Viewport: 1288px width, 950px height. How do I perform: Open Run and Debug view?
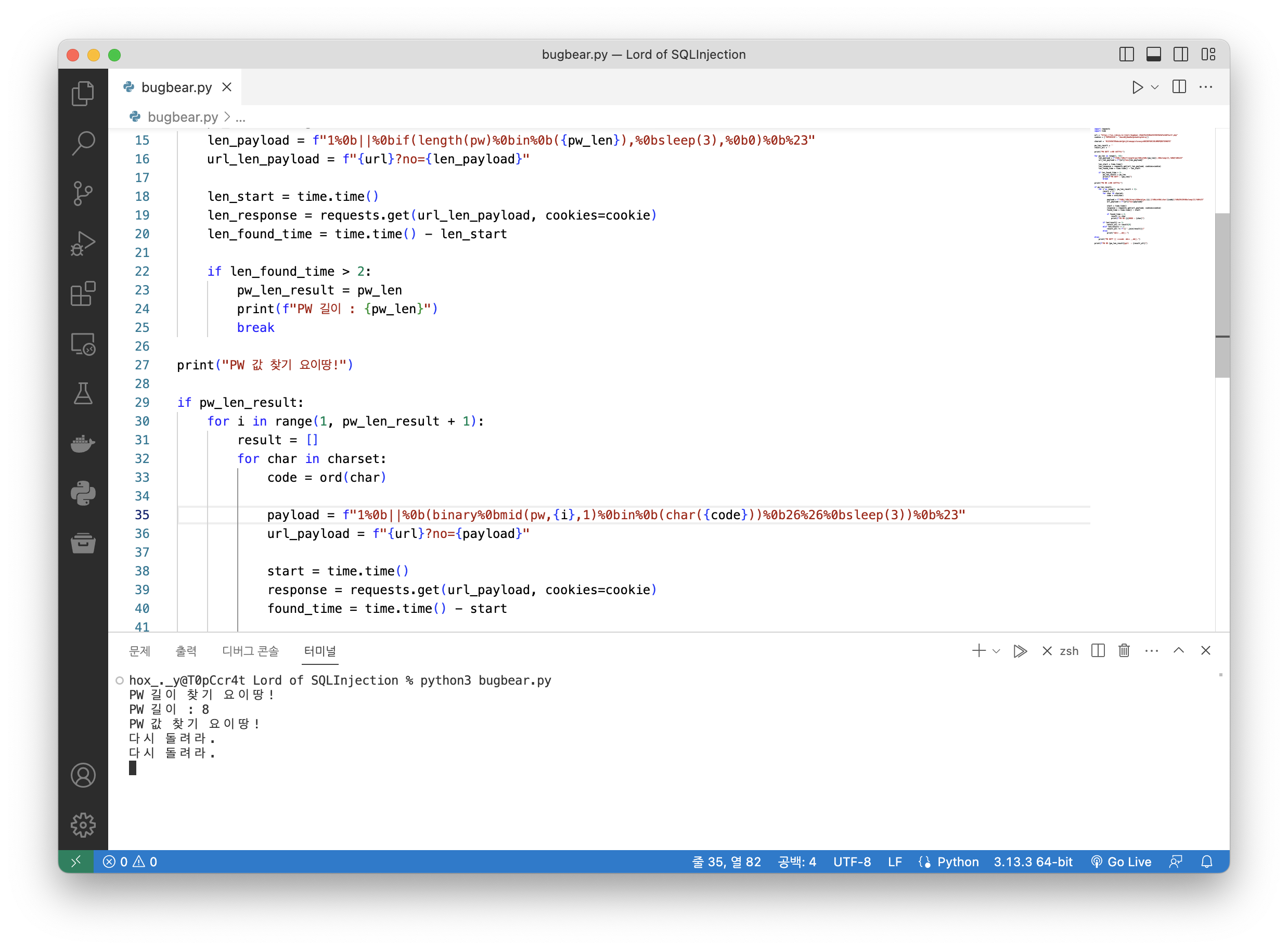click(83, 243)
